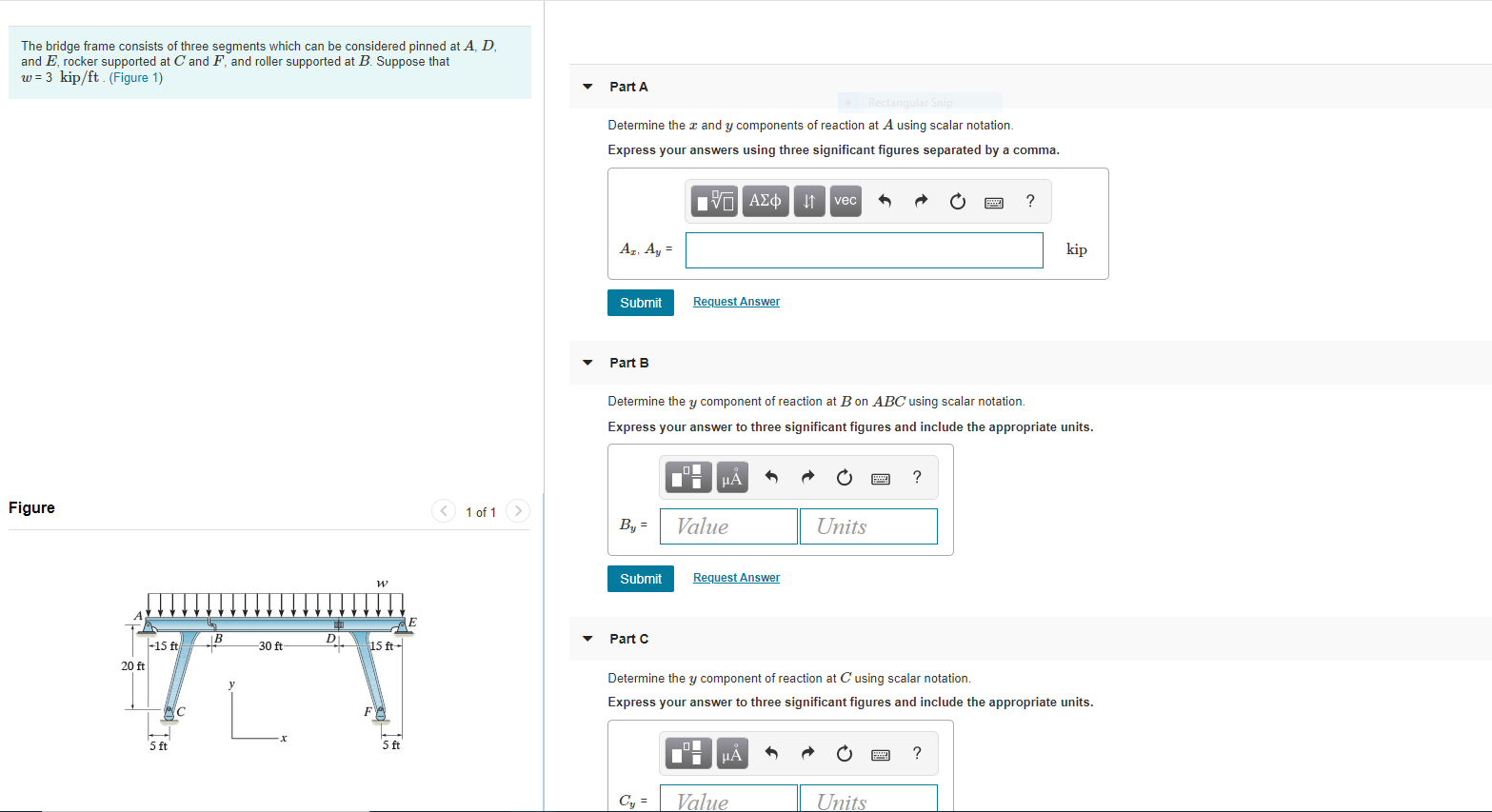This screenshot has width=1492, height=812.
Task: Open help question mark in Part A
Action: 1030,201
